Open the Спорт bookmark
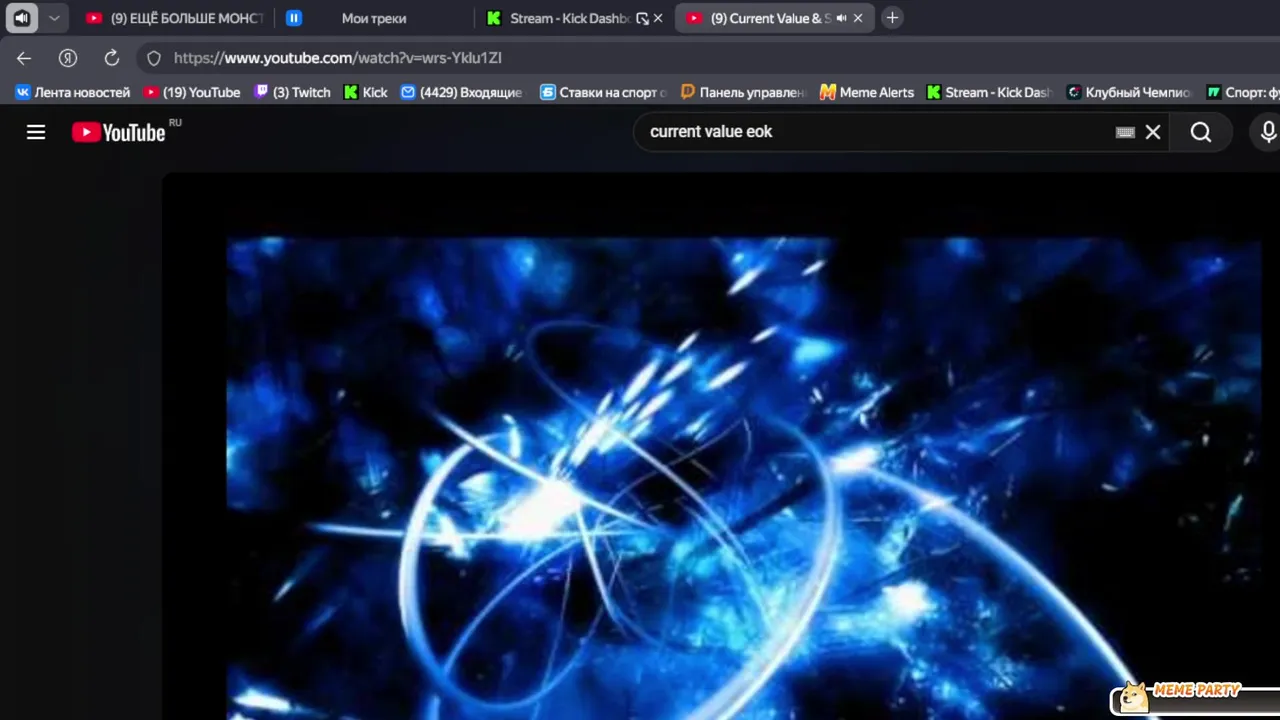The width and height of the screenshot is (1280, 720). tap(1243, 92)
